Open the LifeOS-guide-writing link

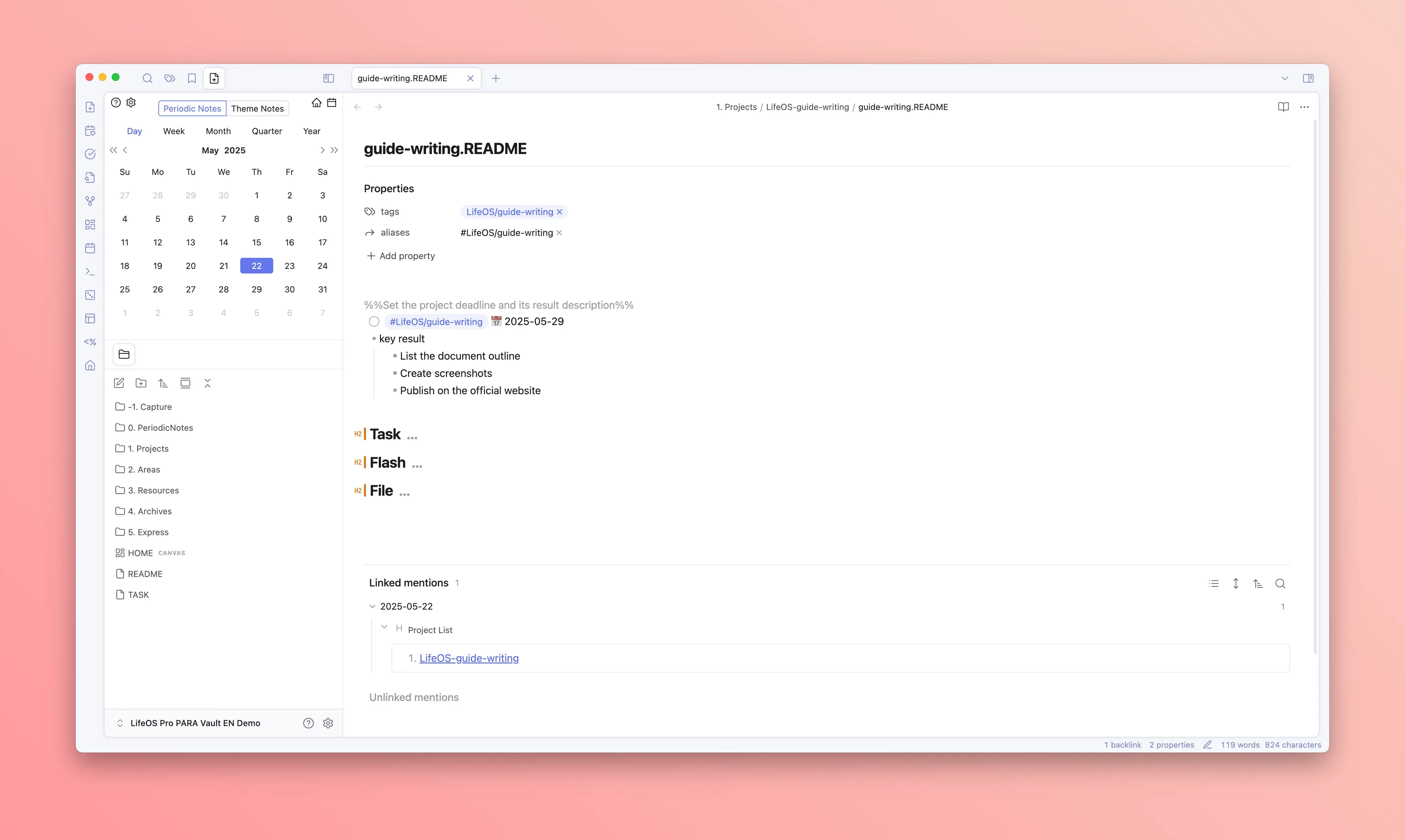[x=469, y=658]
